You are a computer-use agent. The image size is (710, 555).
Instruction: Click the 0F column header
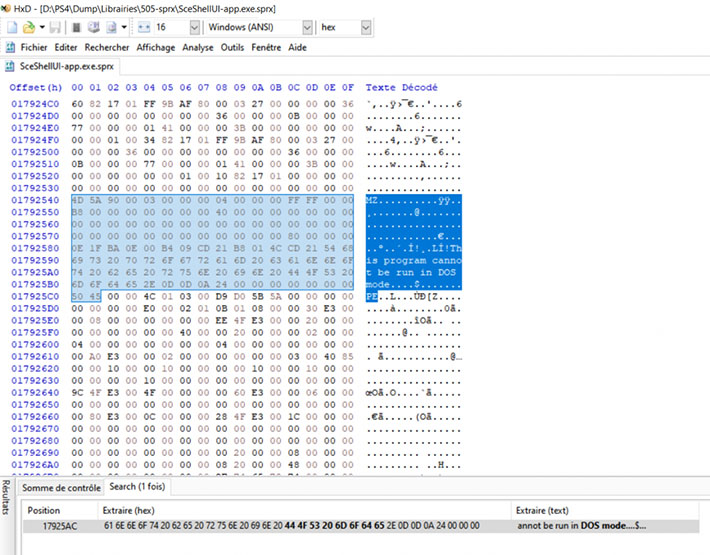tap(348, 87)
